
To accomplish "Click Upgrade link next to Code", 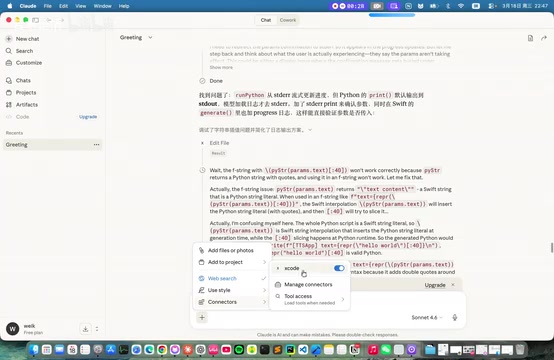I will click(x=88, y=117).
